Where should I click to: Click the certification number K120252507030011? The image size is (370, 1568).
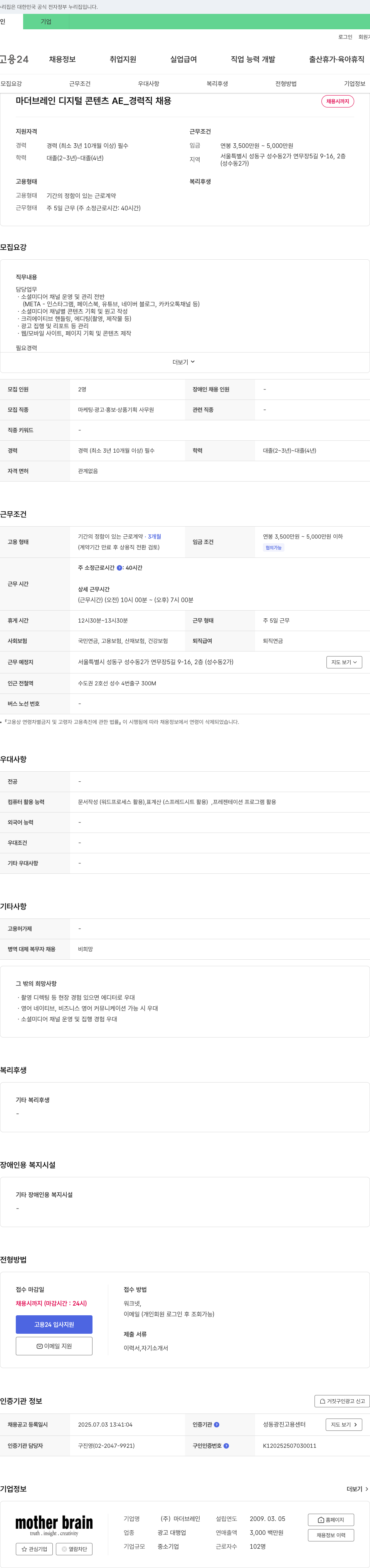pyautogui.click(x=290, y=1445)
